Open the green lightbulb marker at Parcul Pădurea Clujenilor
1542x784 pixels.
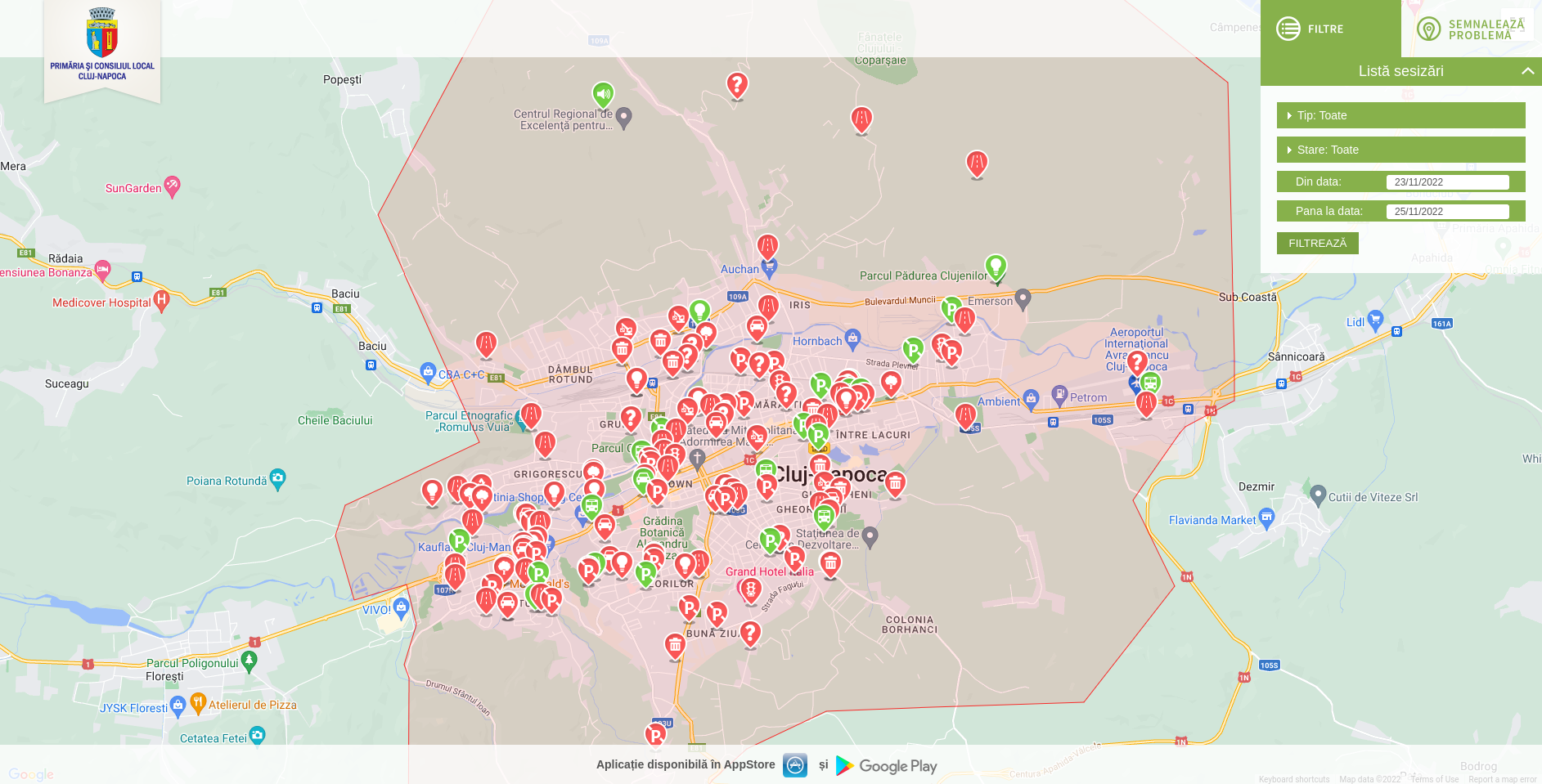[x=996, y=266]
